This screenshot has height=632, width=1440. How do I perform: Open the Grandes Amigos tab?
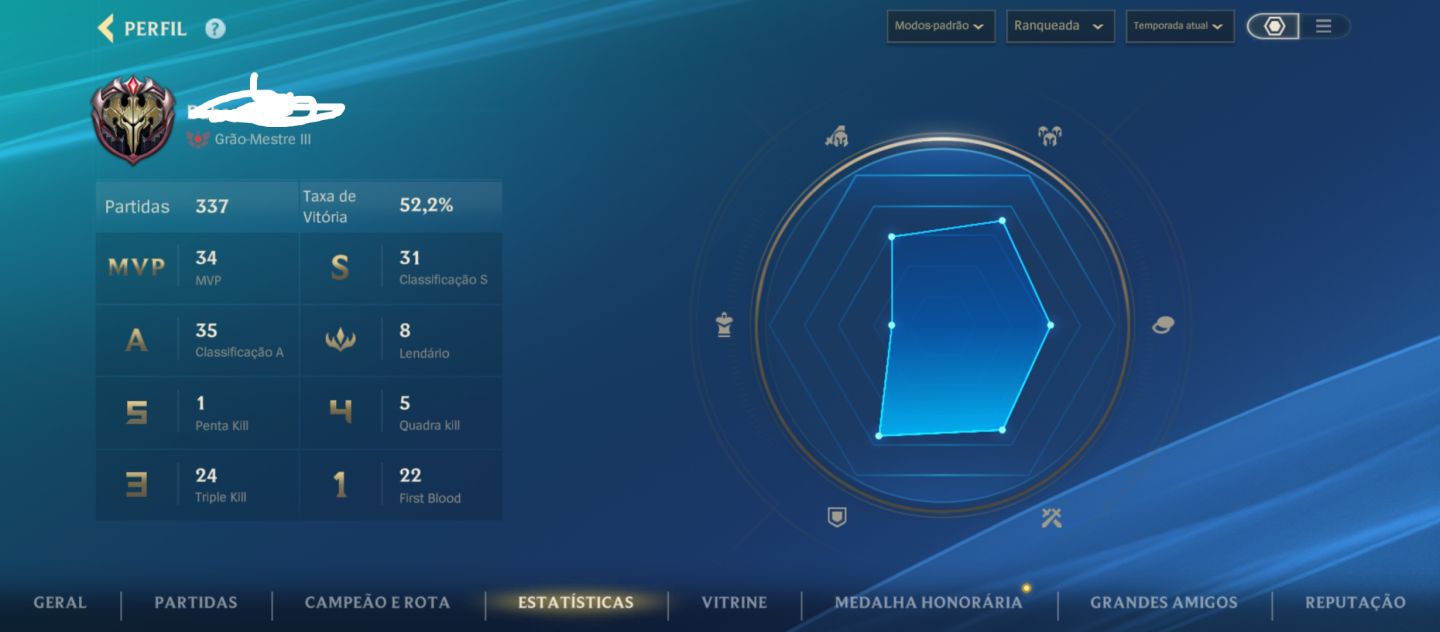click(1164, 603)
